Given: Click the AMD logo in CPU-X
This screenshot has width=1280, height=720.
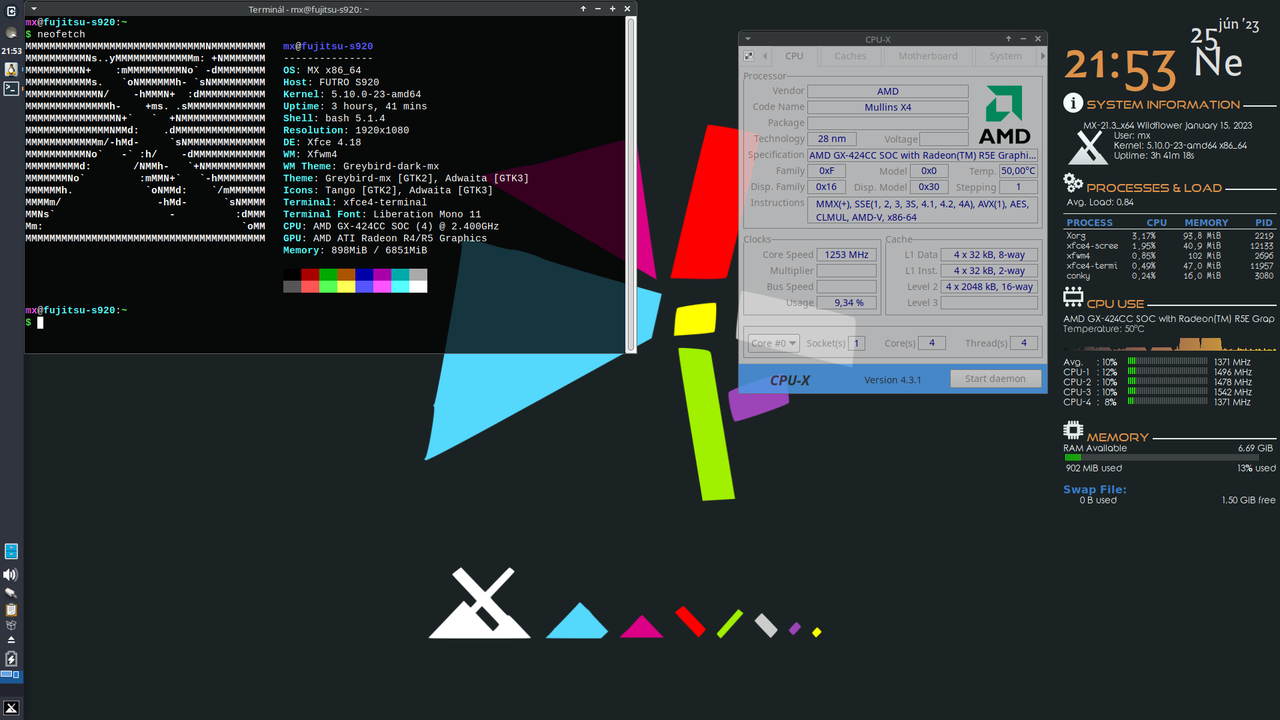Looking at the screenshot, I should [1004, 115].
